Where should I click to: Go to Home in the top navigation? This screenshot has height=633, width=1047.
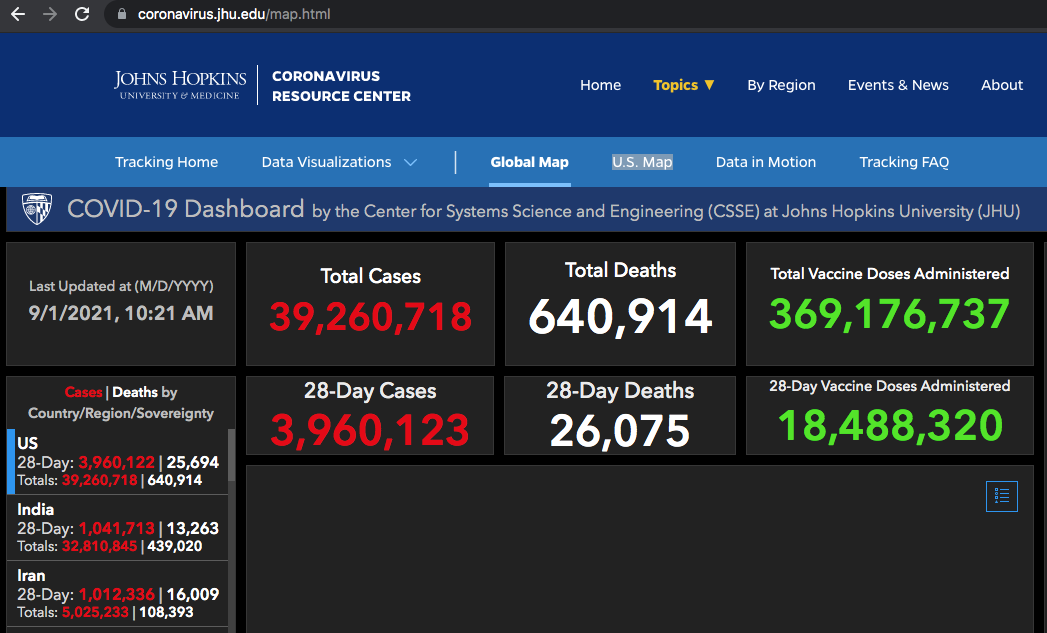pyautogui.click(x=600, y=85)
